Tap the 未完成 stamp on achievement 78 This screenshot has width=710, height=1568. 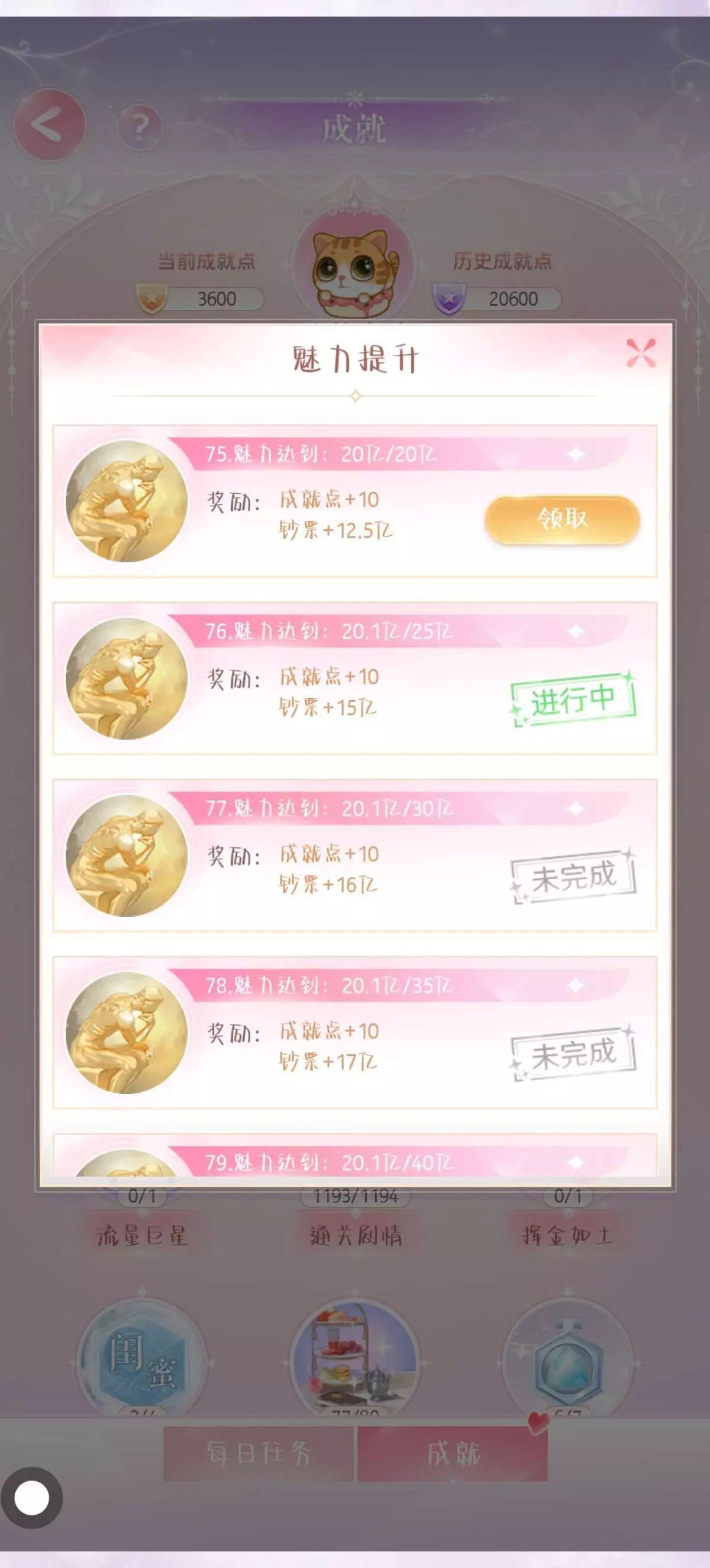573,1054
